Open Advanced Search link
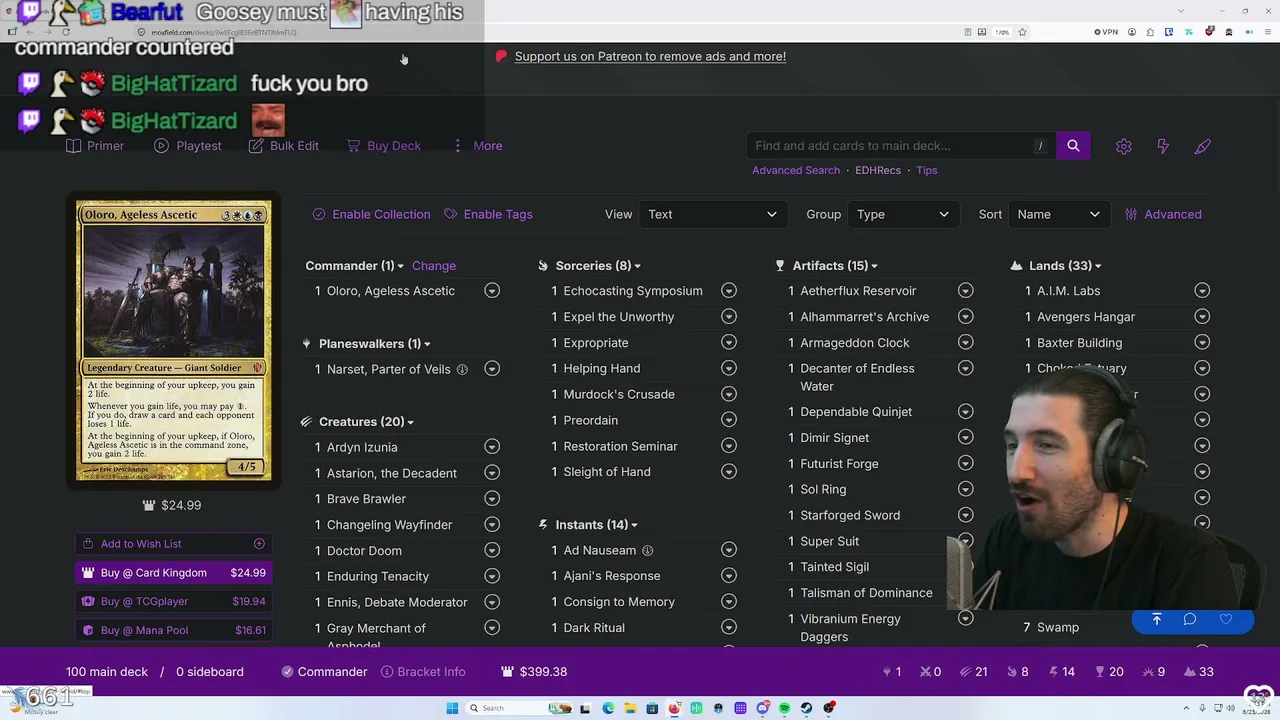This screenshot has width=1280, height=720. tap(796, 170)
